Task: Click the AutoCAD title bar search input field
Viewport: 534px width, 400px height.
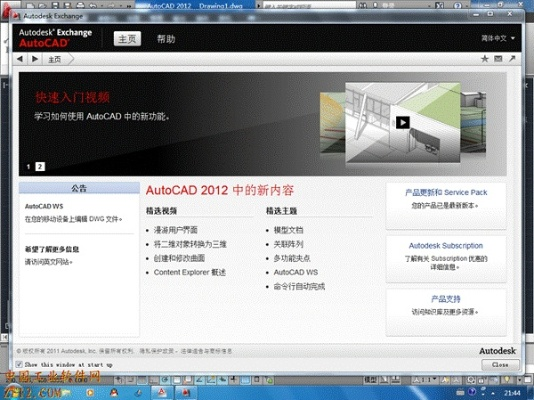Action: coord(309,5)
